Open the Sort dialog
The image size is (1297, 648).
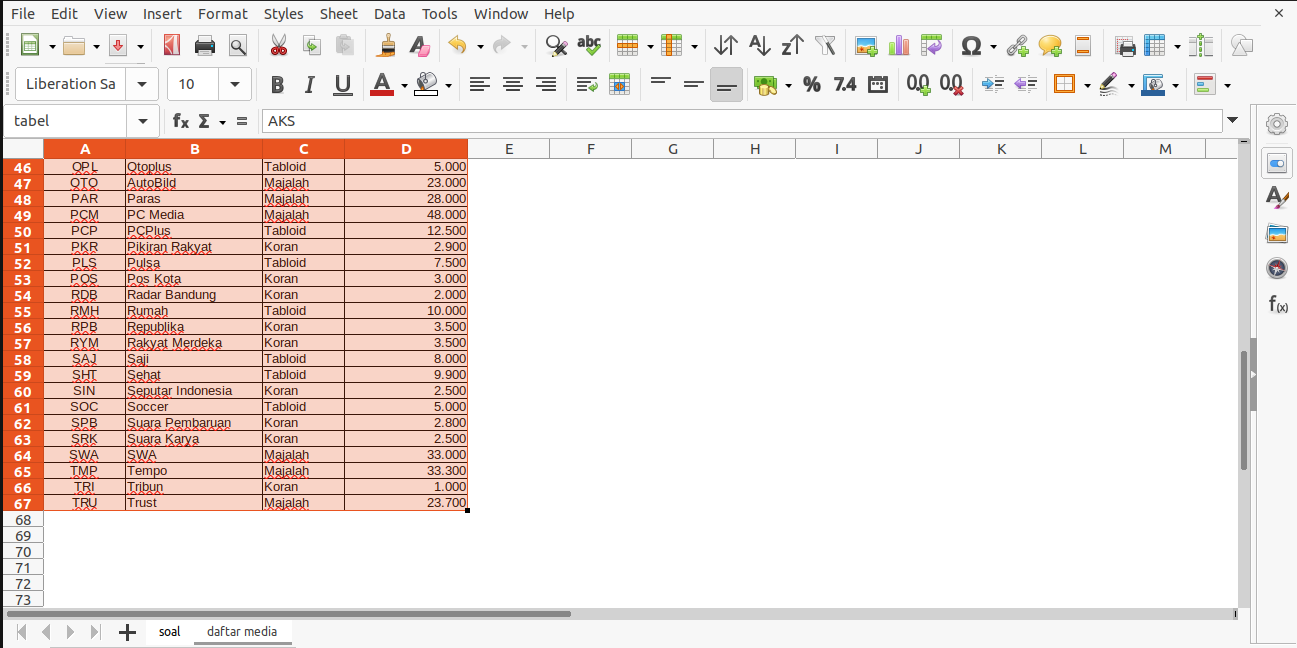(x=726, y=45)
